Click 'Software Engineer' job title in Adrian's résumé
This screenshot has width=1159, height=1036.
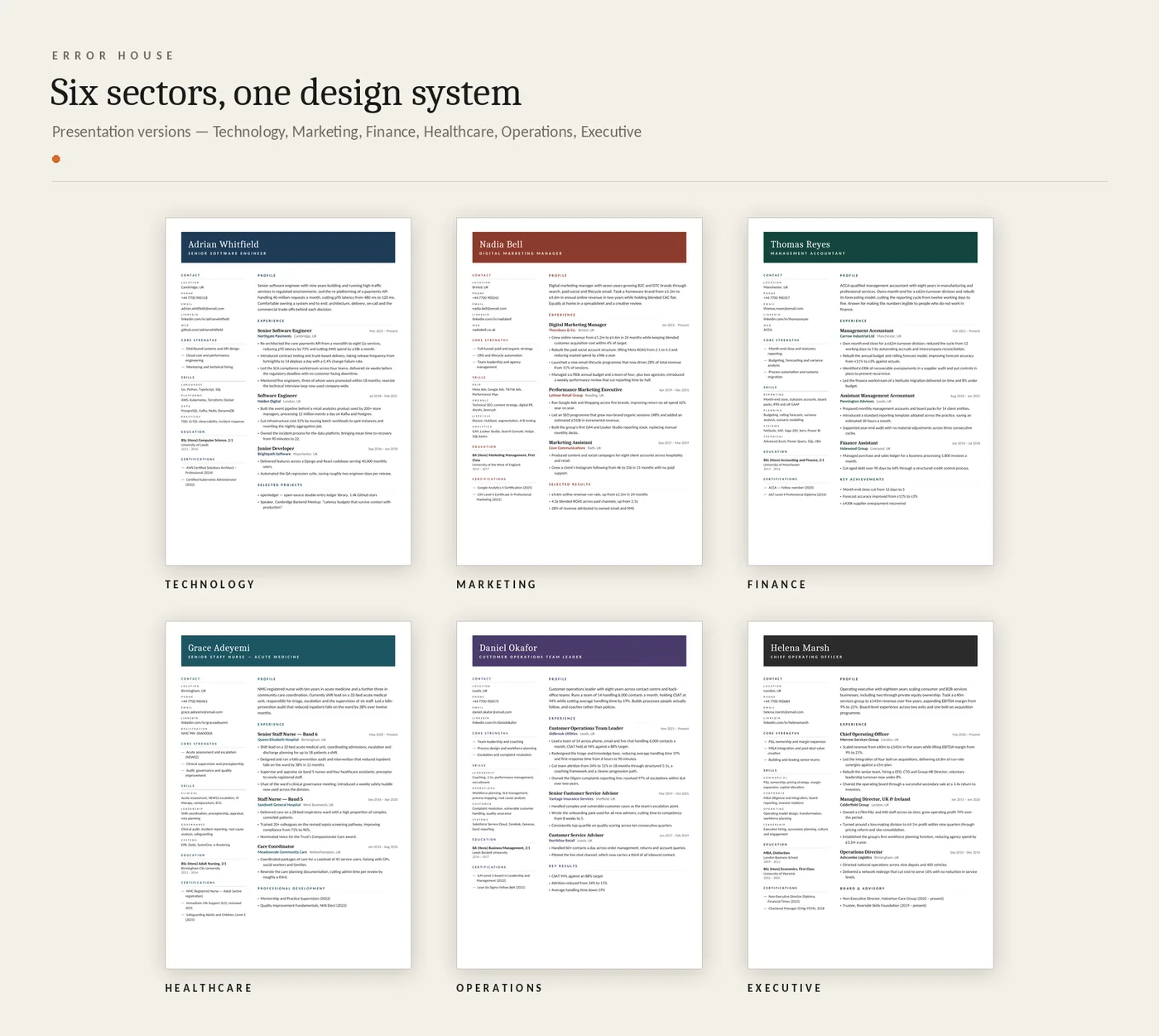point(277,396)
